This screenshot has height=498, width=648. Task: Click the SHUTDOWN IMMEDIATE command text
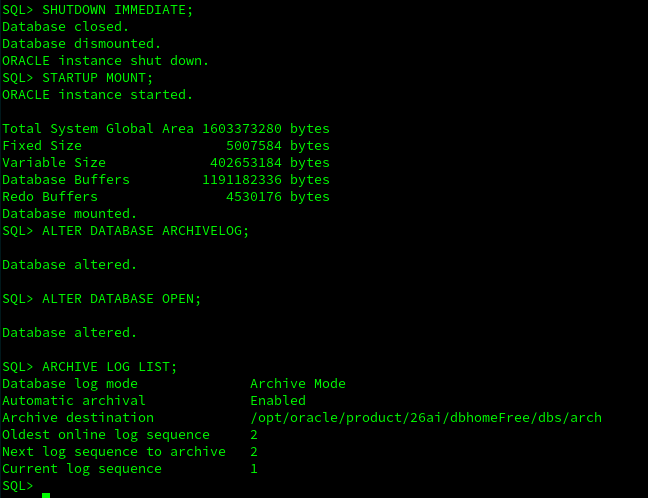[117, 10]
